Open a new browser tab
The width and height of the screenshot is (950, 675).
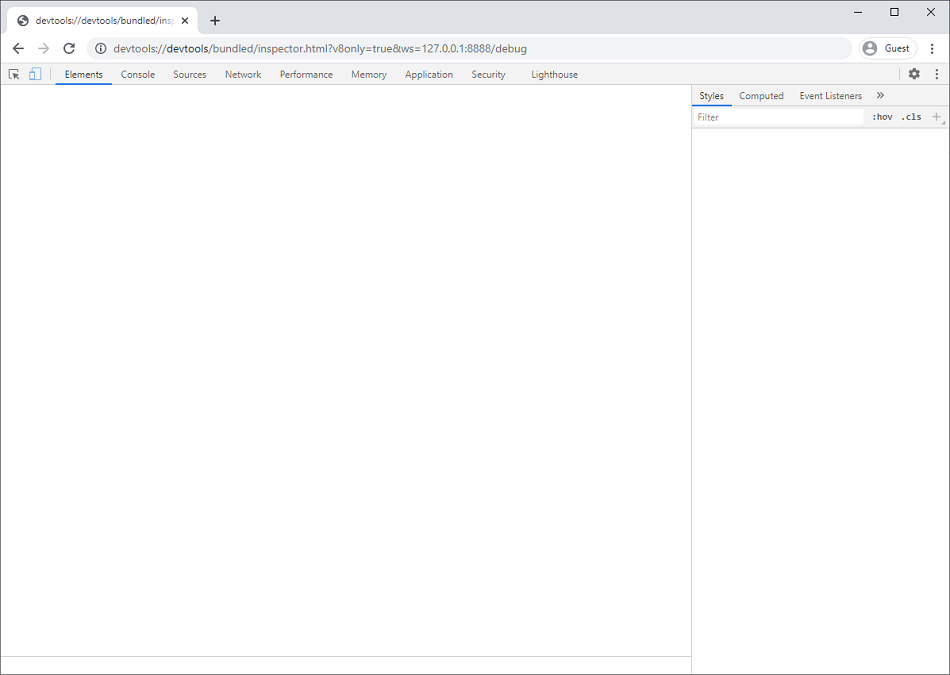coord(215,21)
